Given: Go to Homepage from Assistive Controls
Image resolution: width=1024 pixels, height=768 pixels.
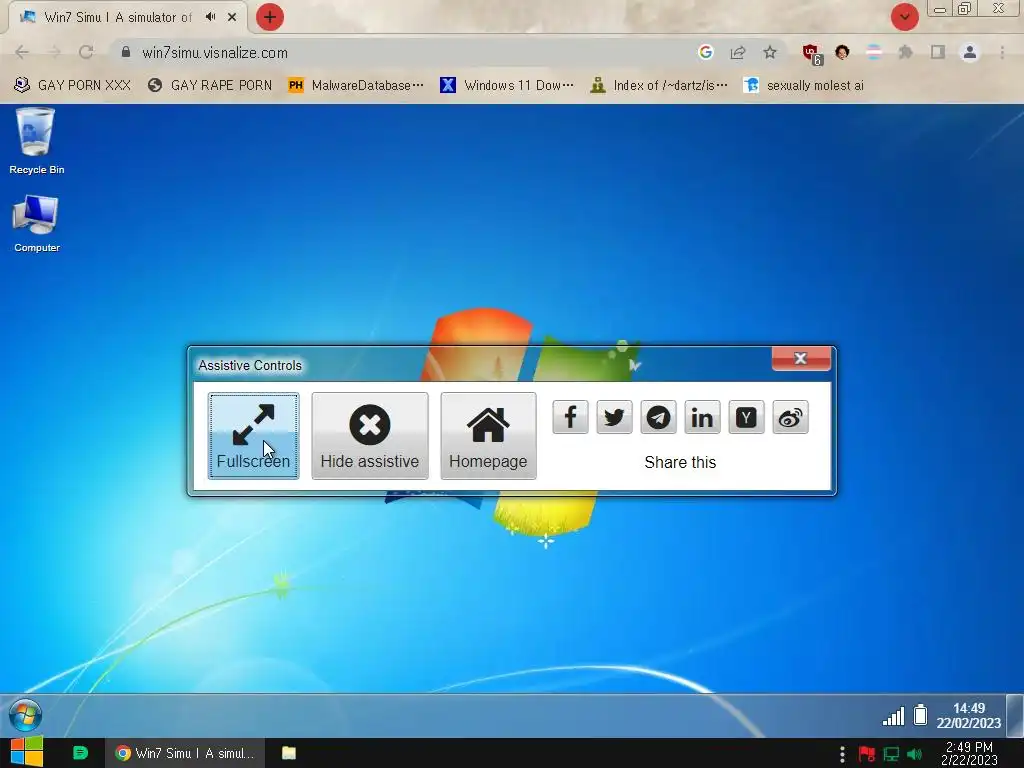Looking at the screenshot, I should coord(488,436).
